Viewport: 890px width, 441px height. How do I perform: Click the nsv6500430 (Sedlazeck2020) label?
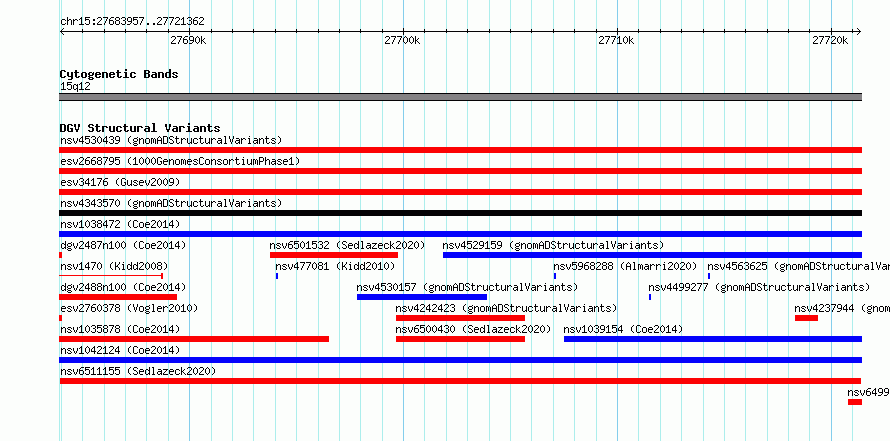473,329
